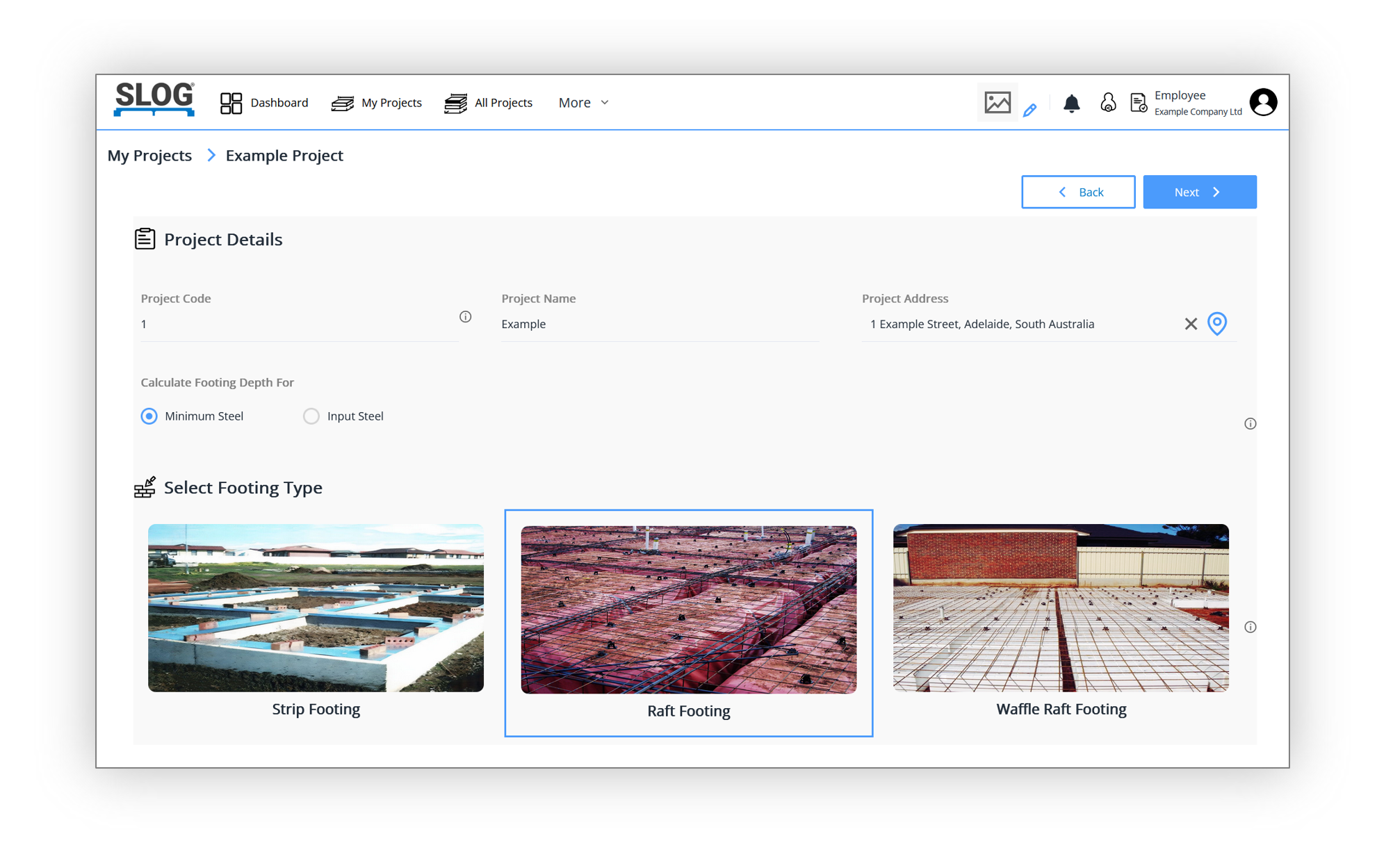Open the notifications bell
The height and width of the screenshot is (868, 1393).
click(x=1071, y=104)
